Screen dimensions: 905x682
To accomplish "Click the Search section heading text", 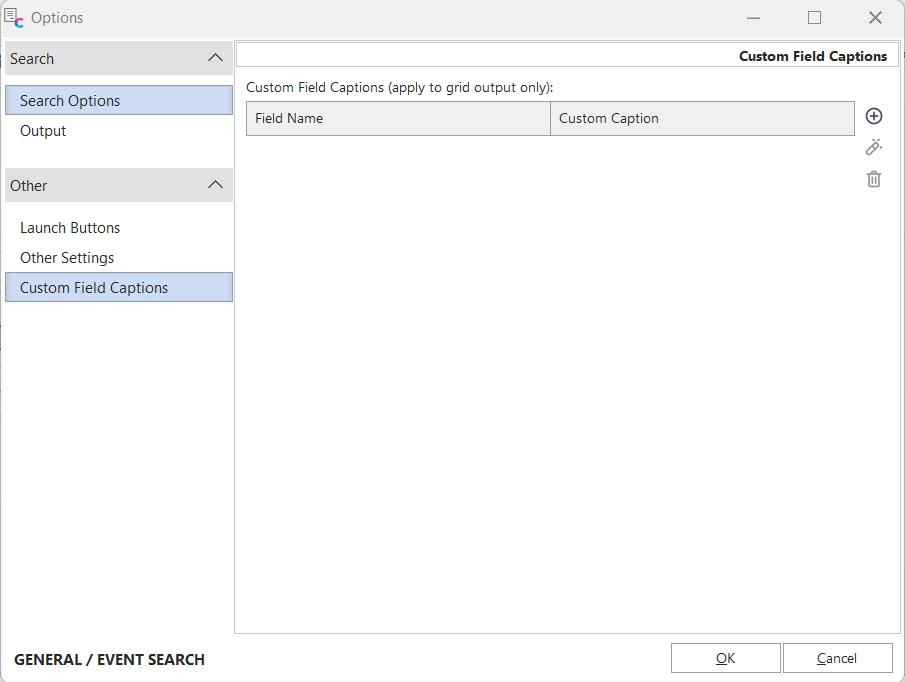I will click(32, 59).
